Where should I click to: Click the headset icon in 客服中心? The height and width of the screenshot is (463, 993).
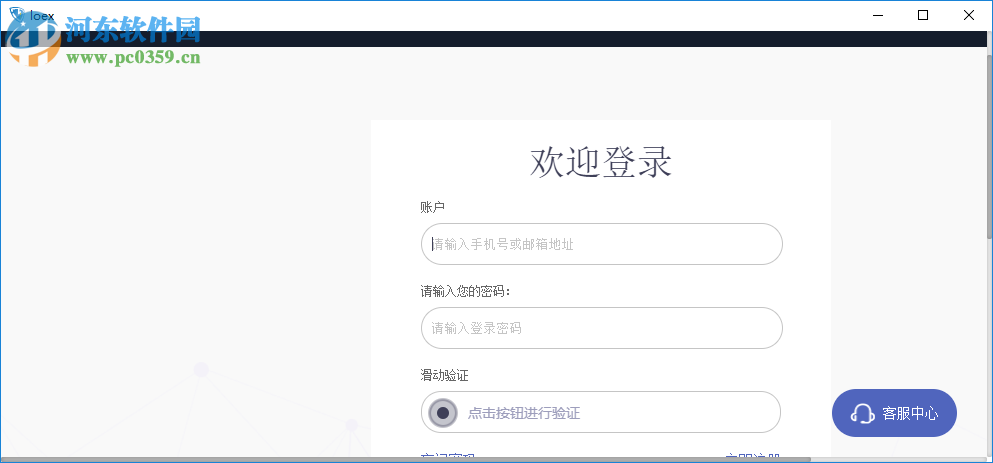[863, 414]
